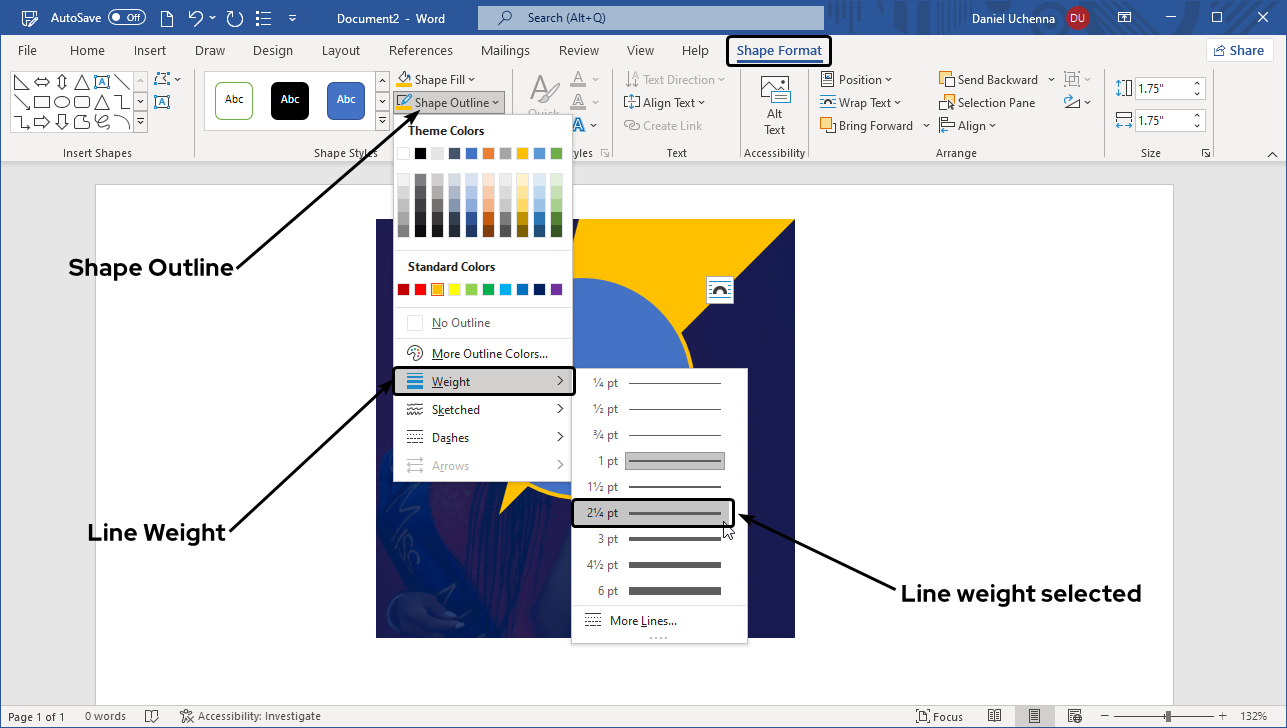Click the Accessibility Investigate status icon
This screenshot has height=728, width=1287.
pos(186,716)
